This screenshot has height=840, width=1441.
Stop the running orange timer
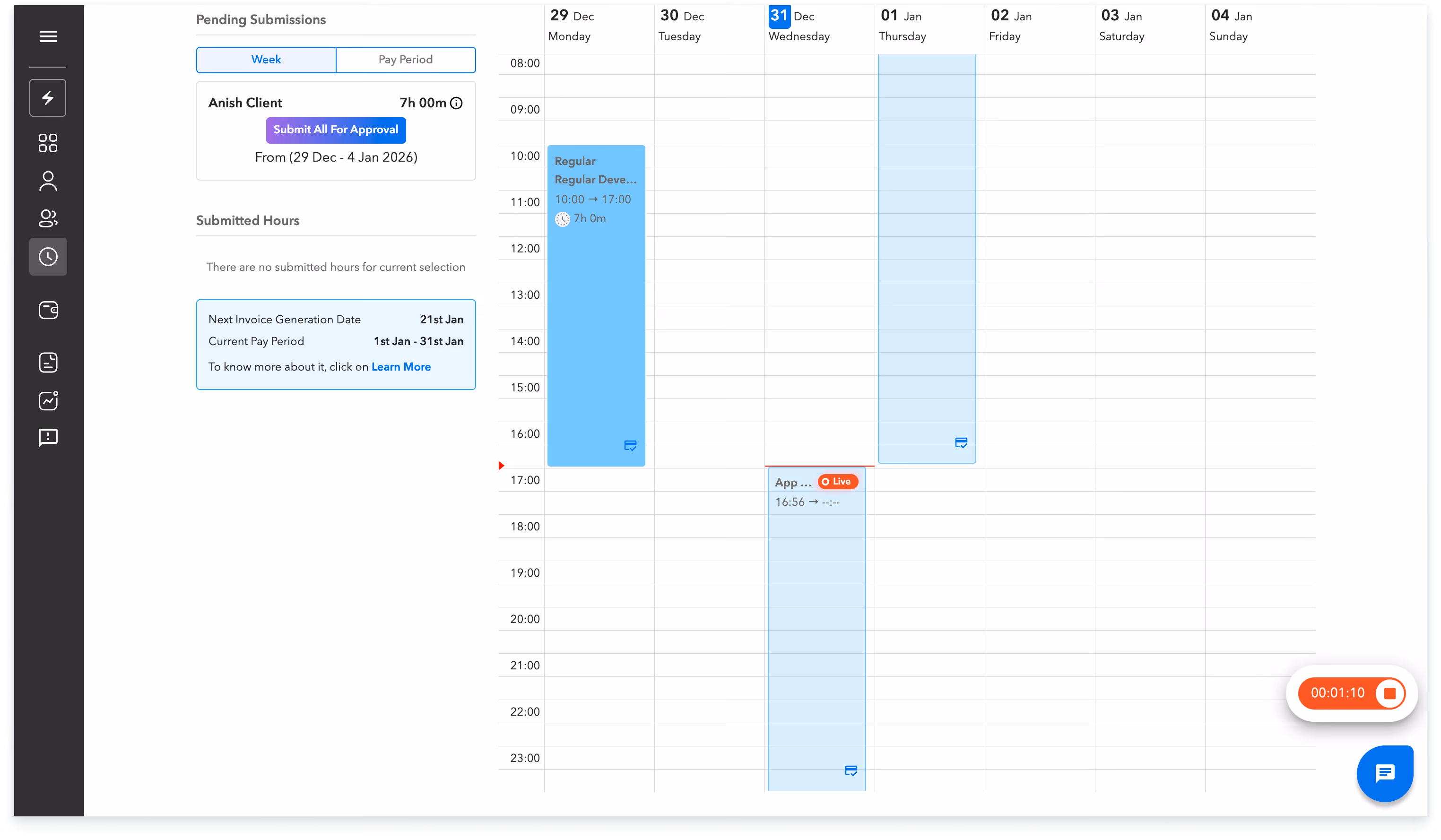click(x=1389, y=693)
